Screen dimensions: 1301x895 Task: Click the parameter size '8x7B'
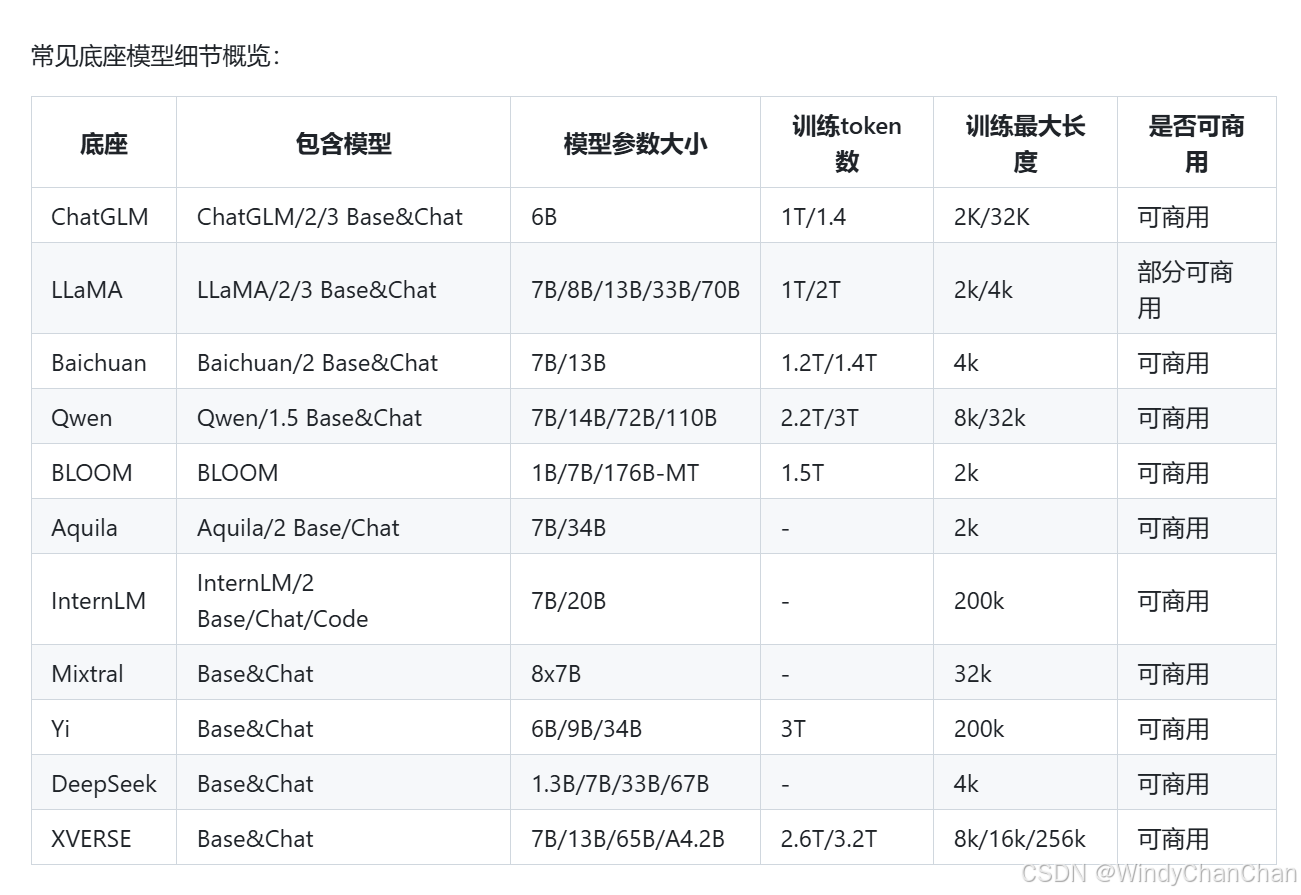pyautogui.click(x=556, y=674)
